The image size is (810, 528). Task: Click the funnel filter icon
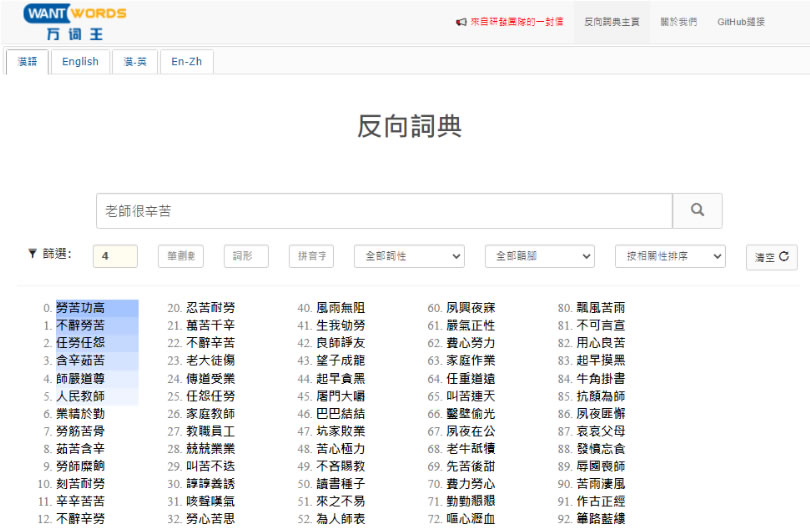click(32, 254)
